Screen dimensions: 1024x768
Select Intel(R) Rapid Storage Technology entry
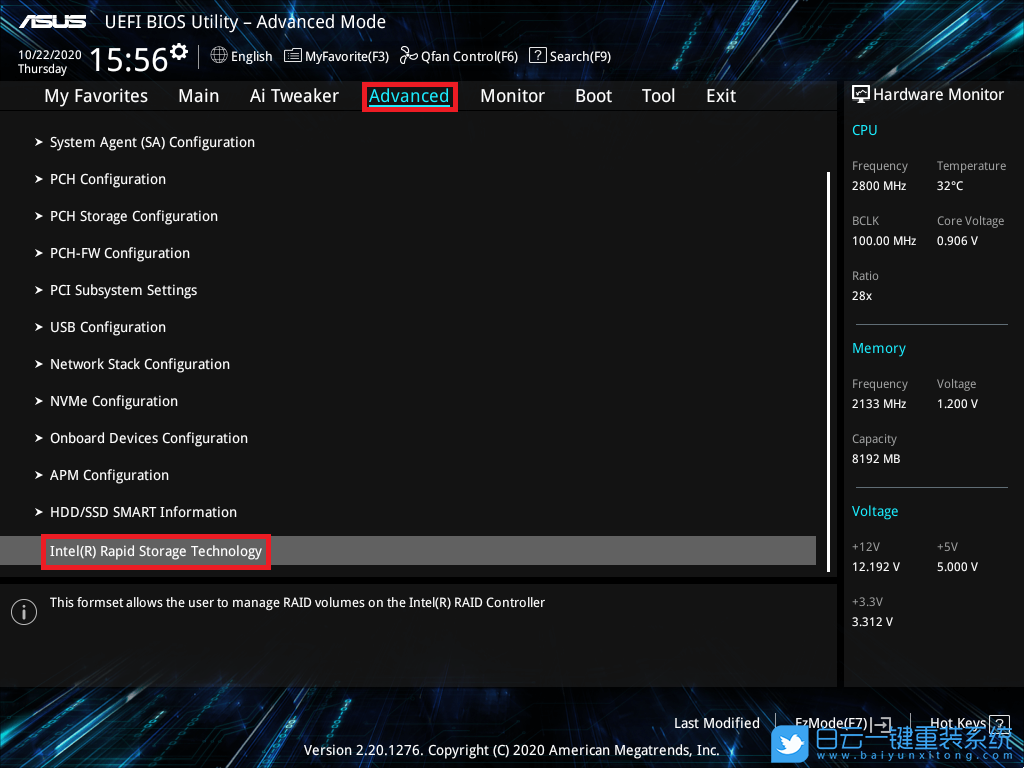coord(156,551)
